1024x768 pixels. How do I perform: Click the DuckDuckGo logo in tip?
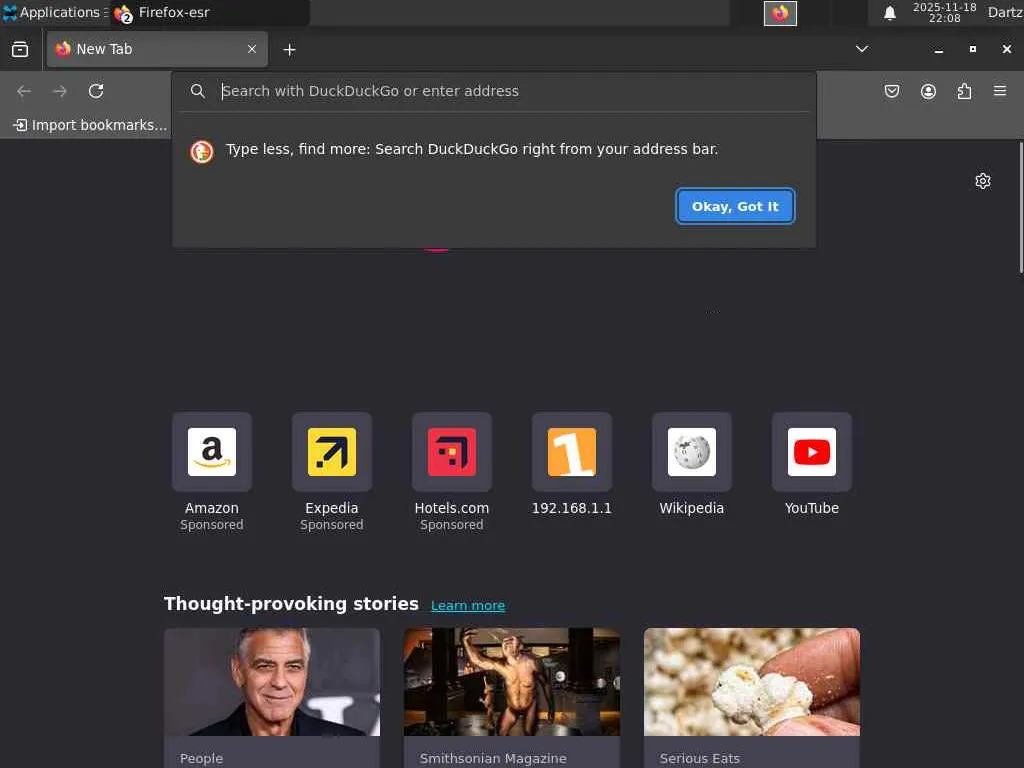[x=202, y=152]
